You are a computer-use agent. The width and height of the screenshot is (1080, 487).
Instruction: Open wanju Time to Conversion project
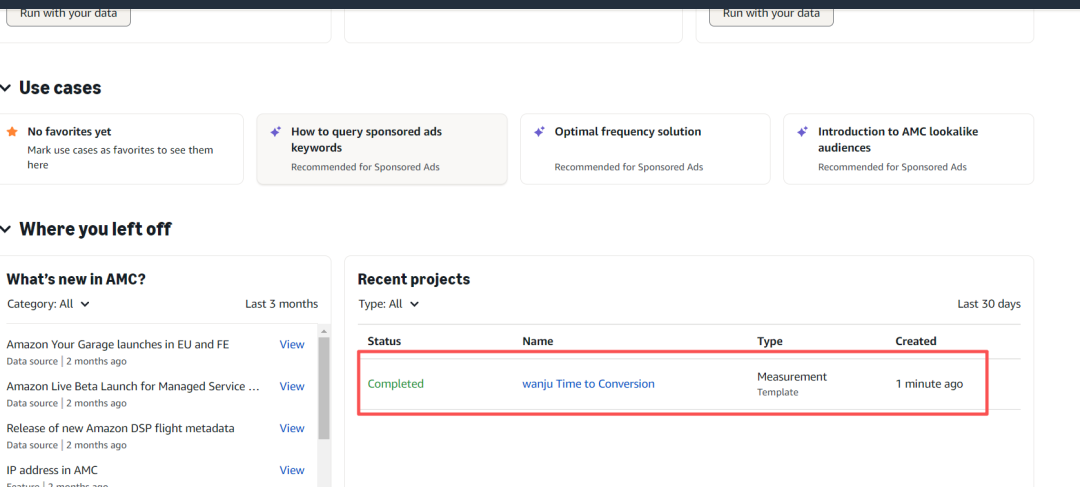(588, 384)
